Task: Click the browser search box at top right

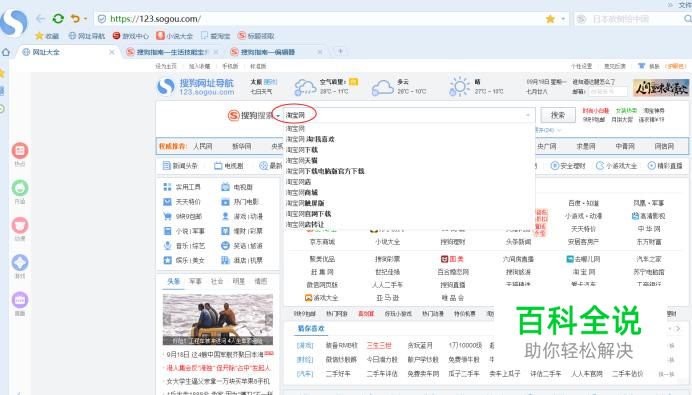Action: [x=632, y=19]
